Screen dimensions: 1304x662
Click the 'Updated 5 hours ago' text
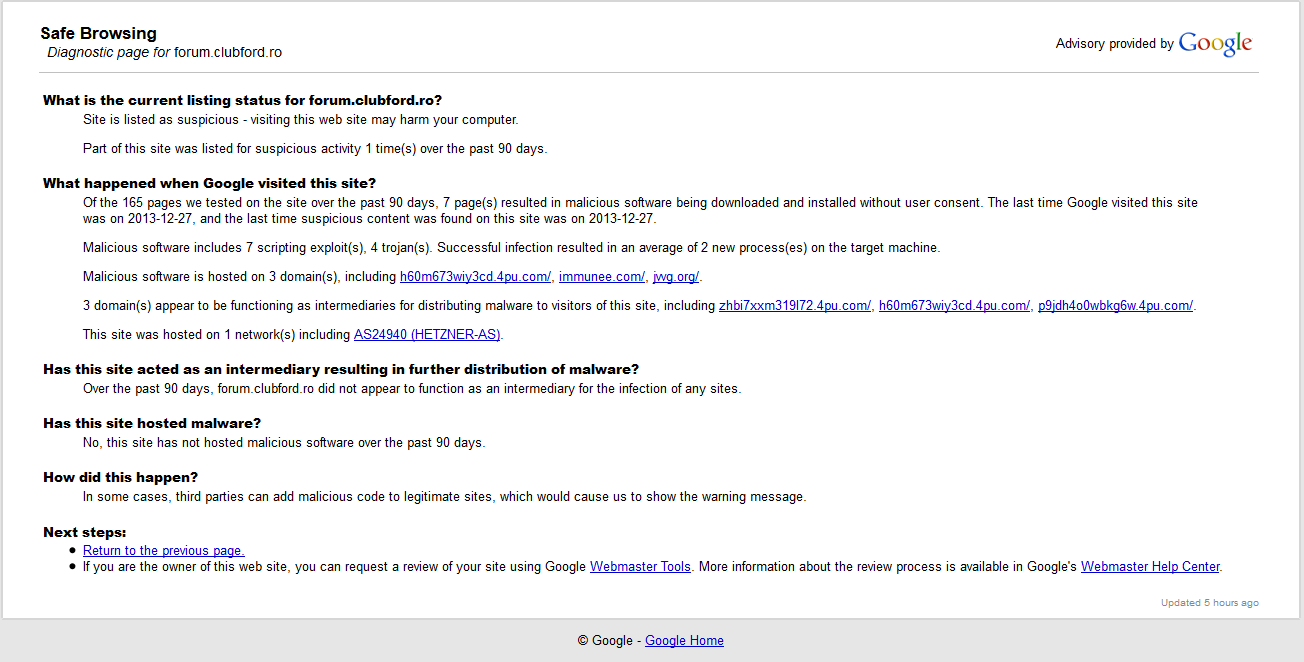(x=1209, y=603)
